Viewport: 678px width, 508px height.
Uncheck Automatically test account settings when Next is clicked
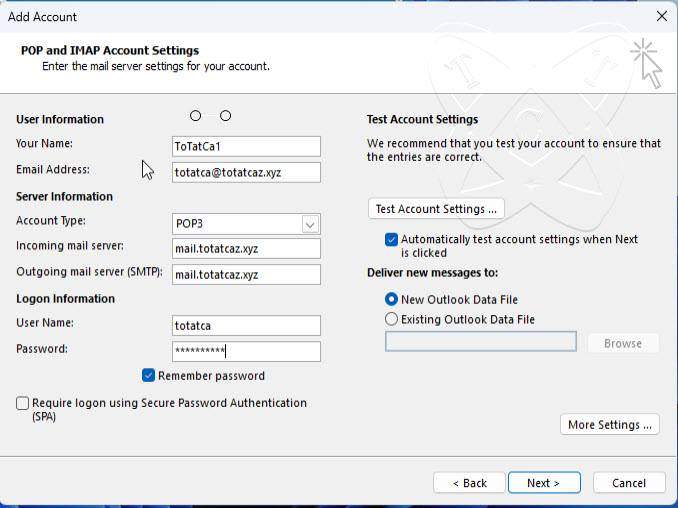[391, 240]
